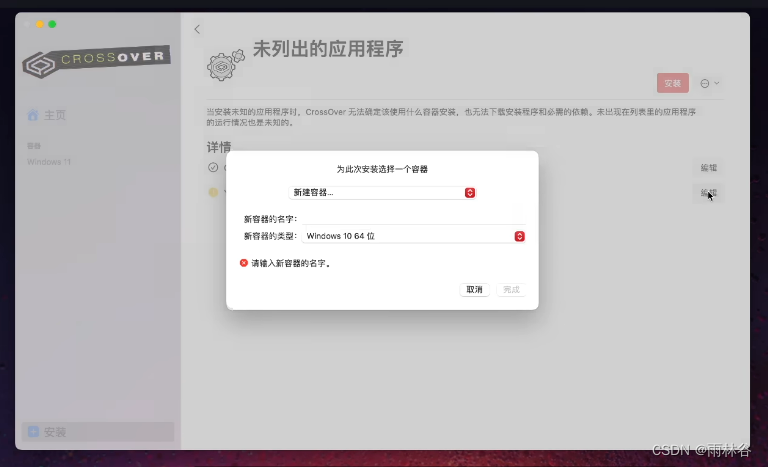This screenshot has width=768, height=467.
Task: Click the dialog title '为此次安装选择一个容器'
Action: click(382, 169)
